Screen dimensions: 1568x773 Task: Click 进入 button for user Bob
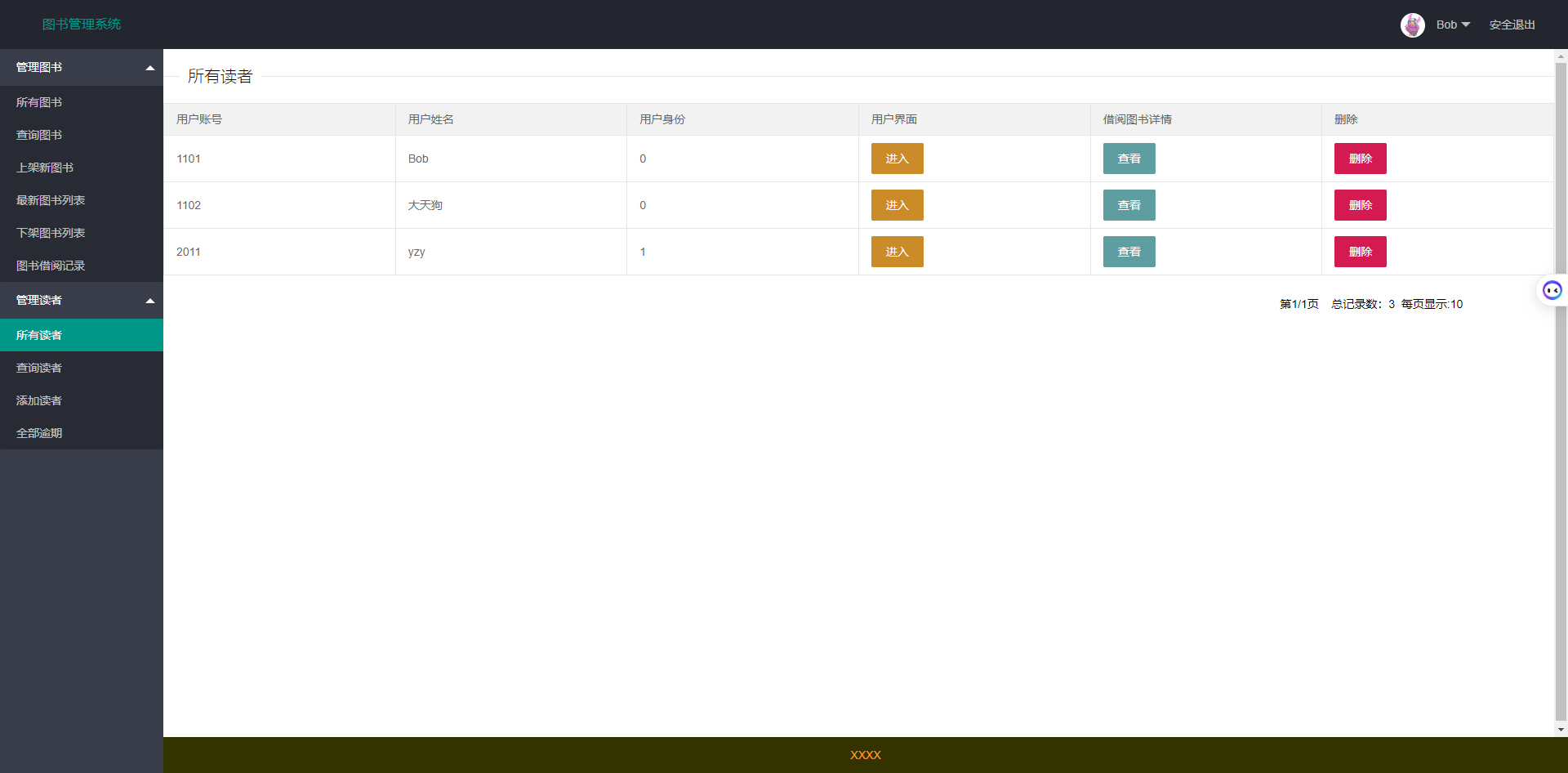click(x=897, y=159)
